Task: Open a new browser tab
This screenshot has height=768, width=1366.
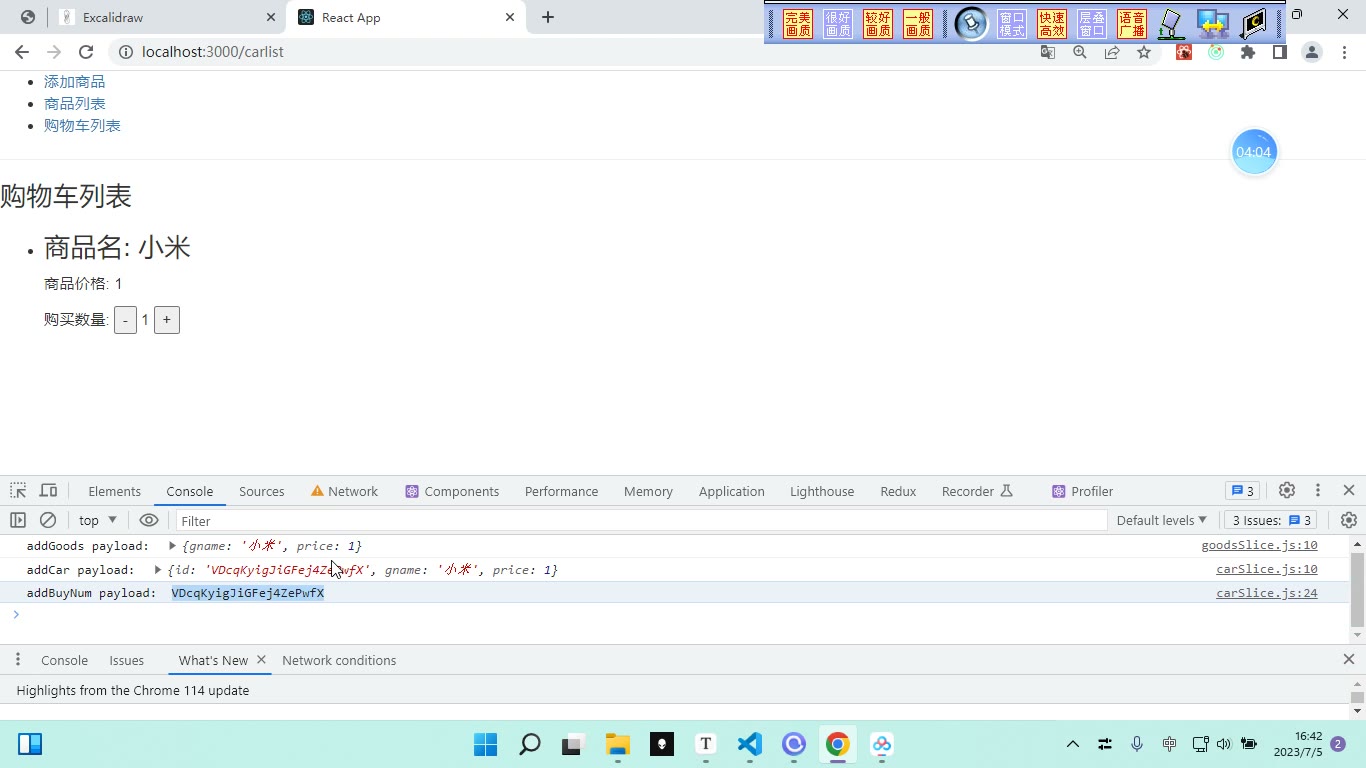Action: click(548, 17)
